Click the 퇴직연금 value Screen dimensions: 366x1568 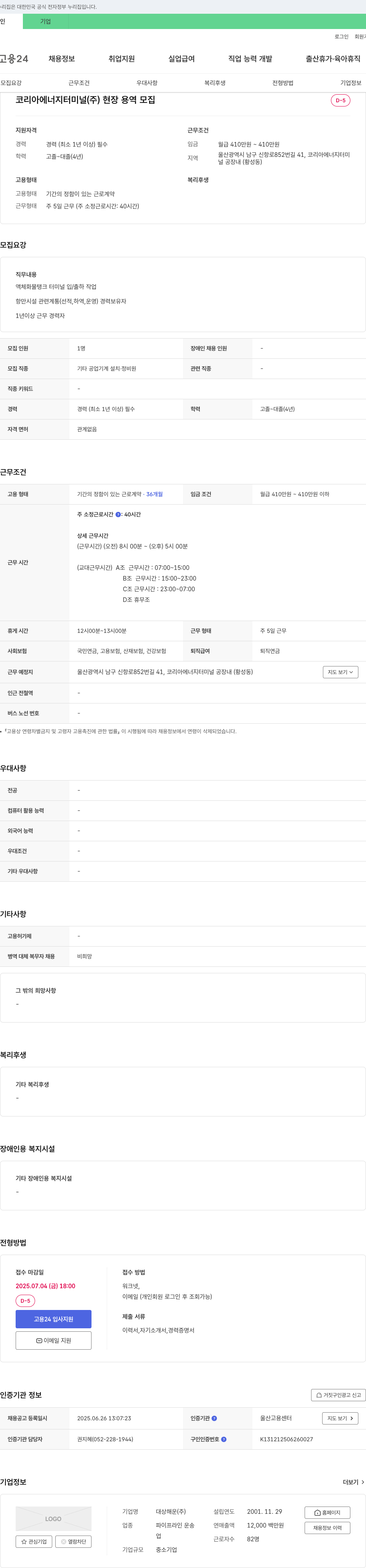pos(270,651)
